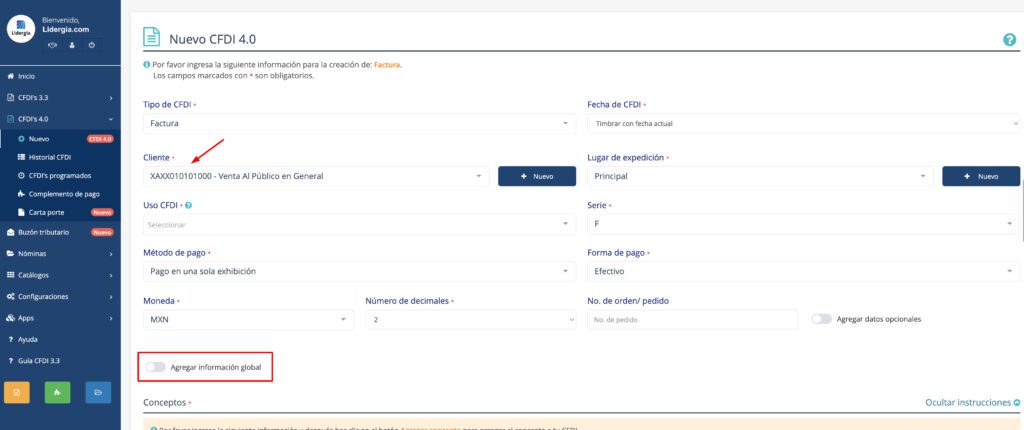The height and width of the screenshot is (430, 1024).
Task: Click the mailbox icon beside Buzón tributario
Action: click(x=10, y=232)
